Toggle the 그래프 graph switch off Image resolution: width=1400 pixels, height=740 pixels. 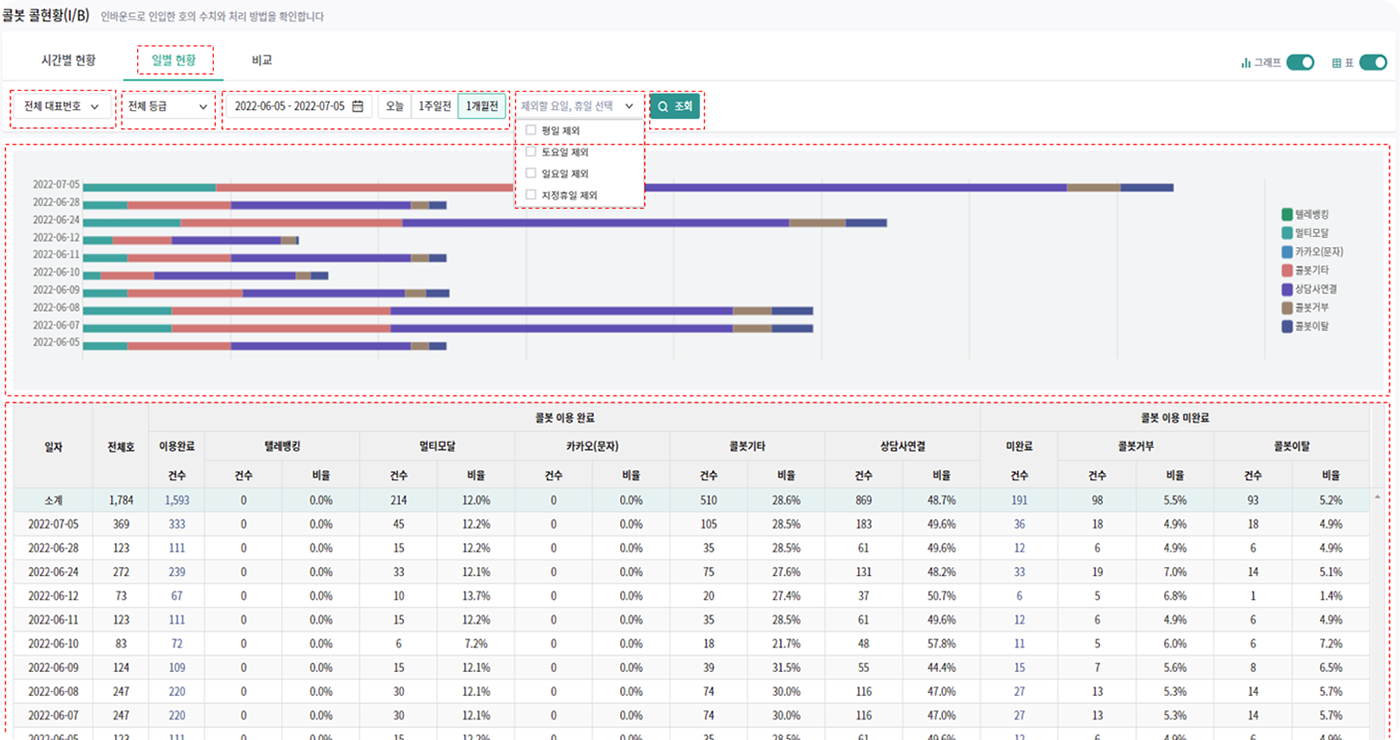[x=1300, y=63]
